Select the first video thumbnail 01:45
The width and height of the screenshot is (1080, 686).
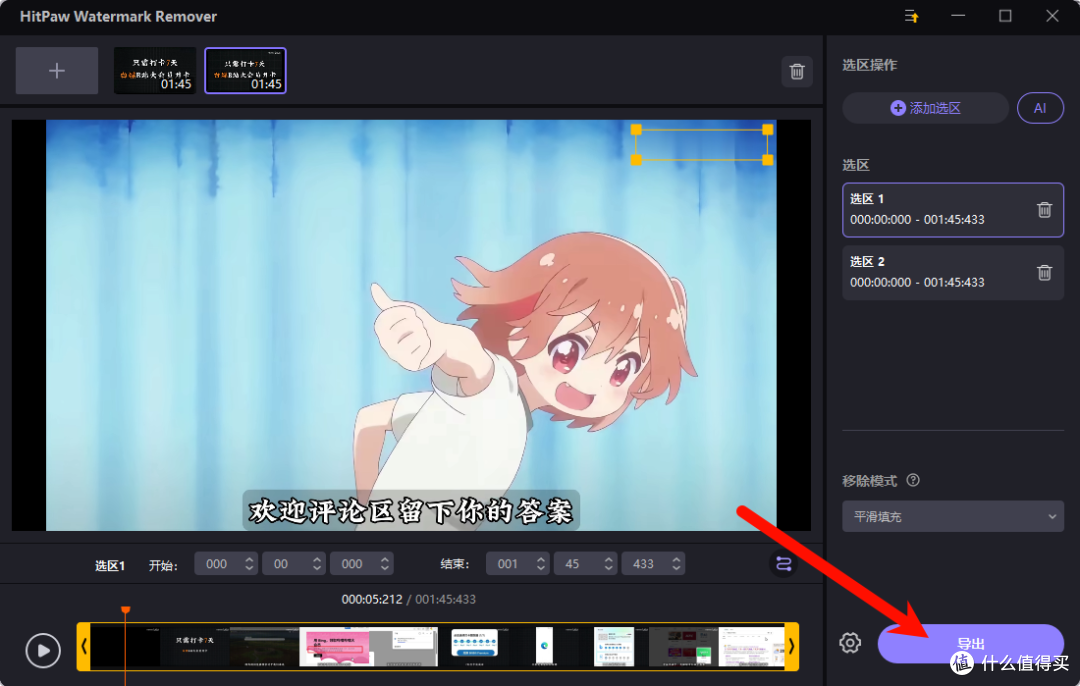(155, 71)
